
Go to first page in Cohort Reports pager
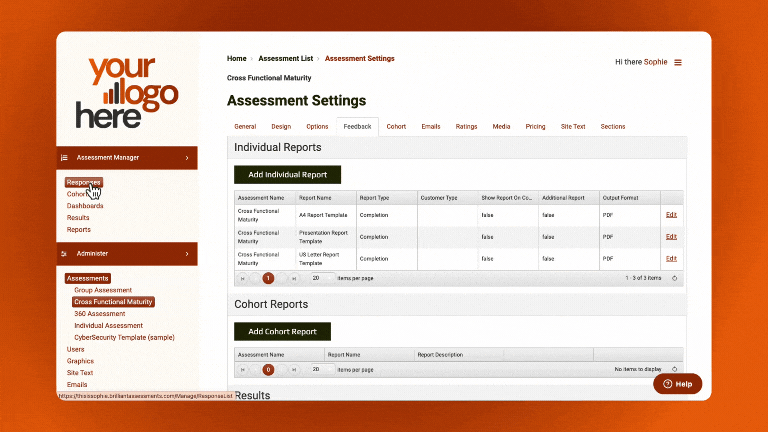242,370
